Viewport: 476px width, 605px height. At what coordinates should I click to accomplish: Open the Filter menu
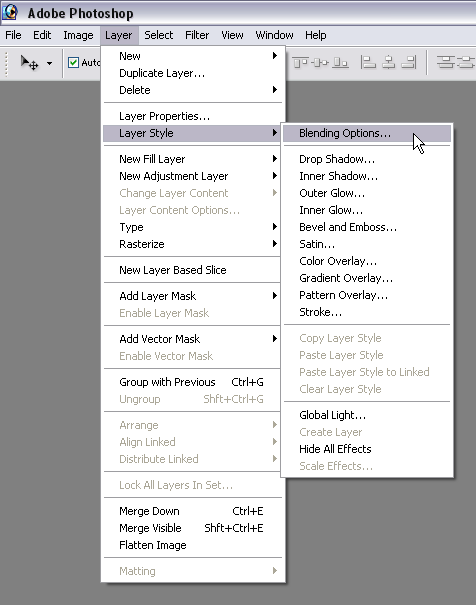point(197,35)
